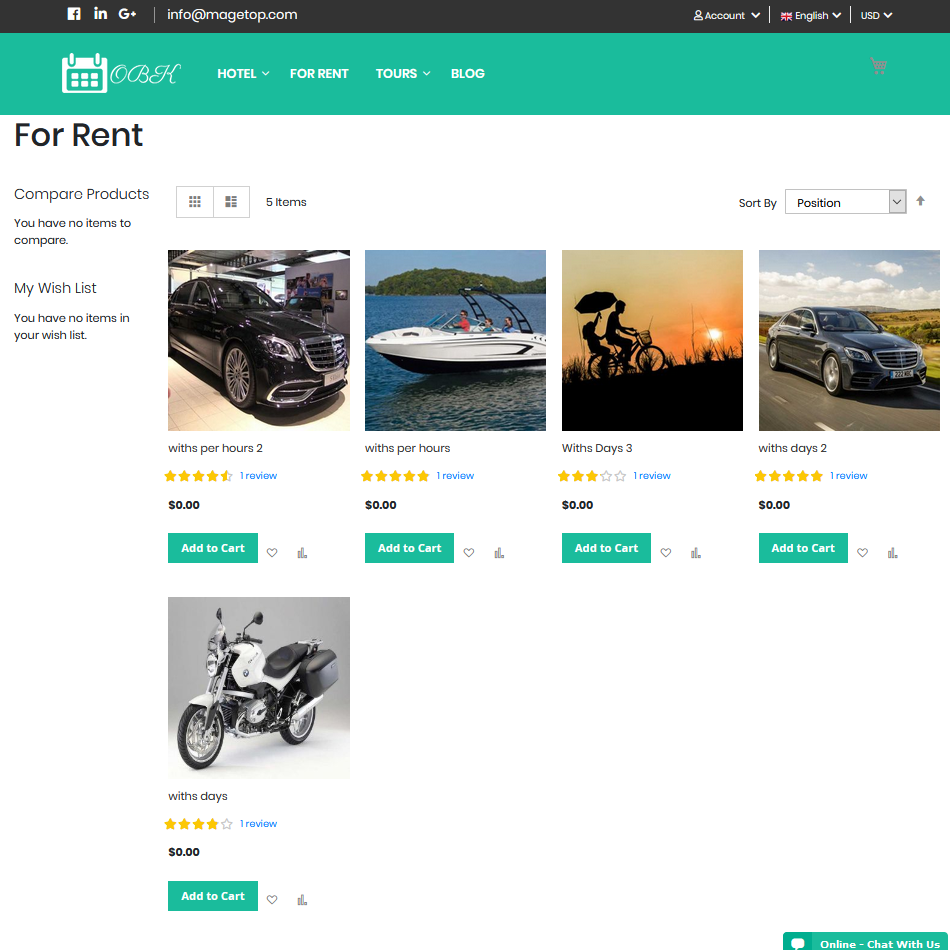Image resolution: width=950 pixels, height=950 pixels.
Task: Switch to grid view mode
Action: [x=195, y=202]
